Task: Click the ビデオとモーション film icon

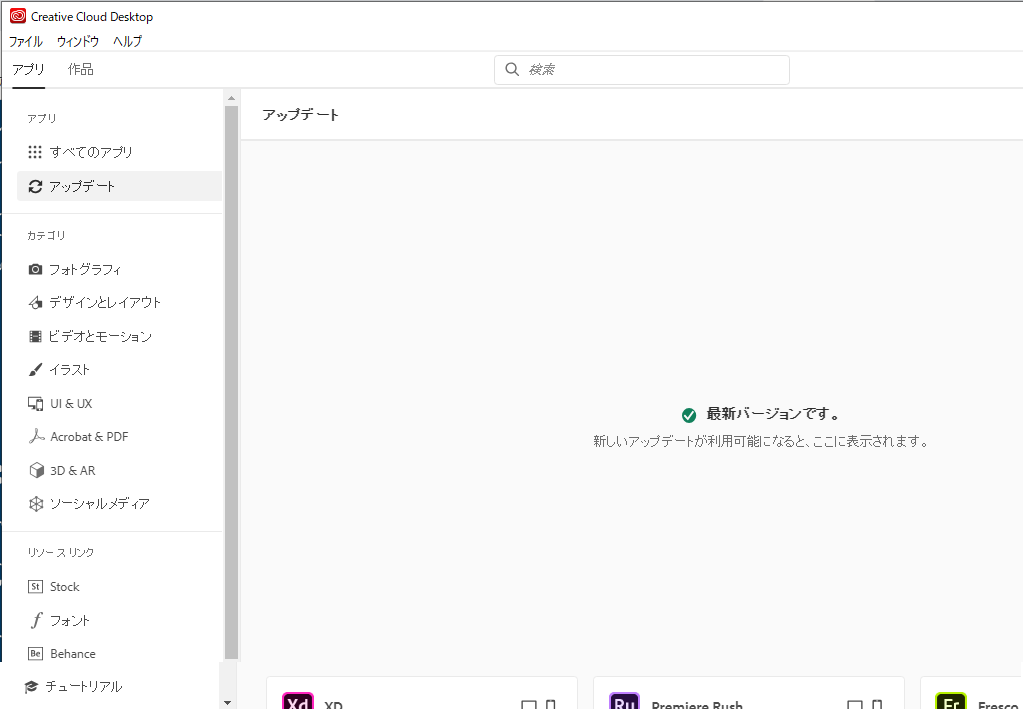Action: point(35,337)
